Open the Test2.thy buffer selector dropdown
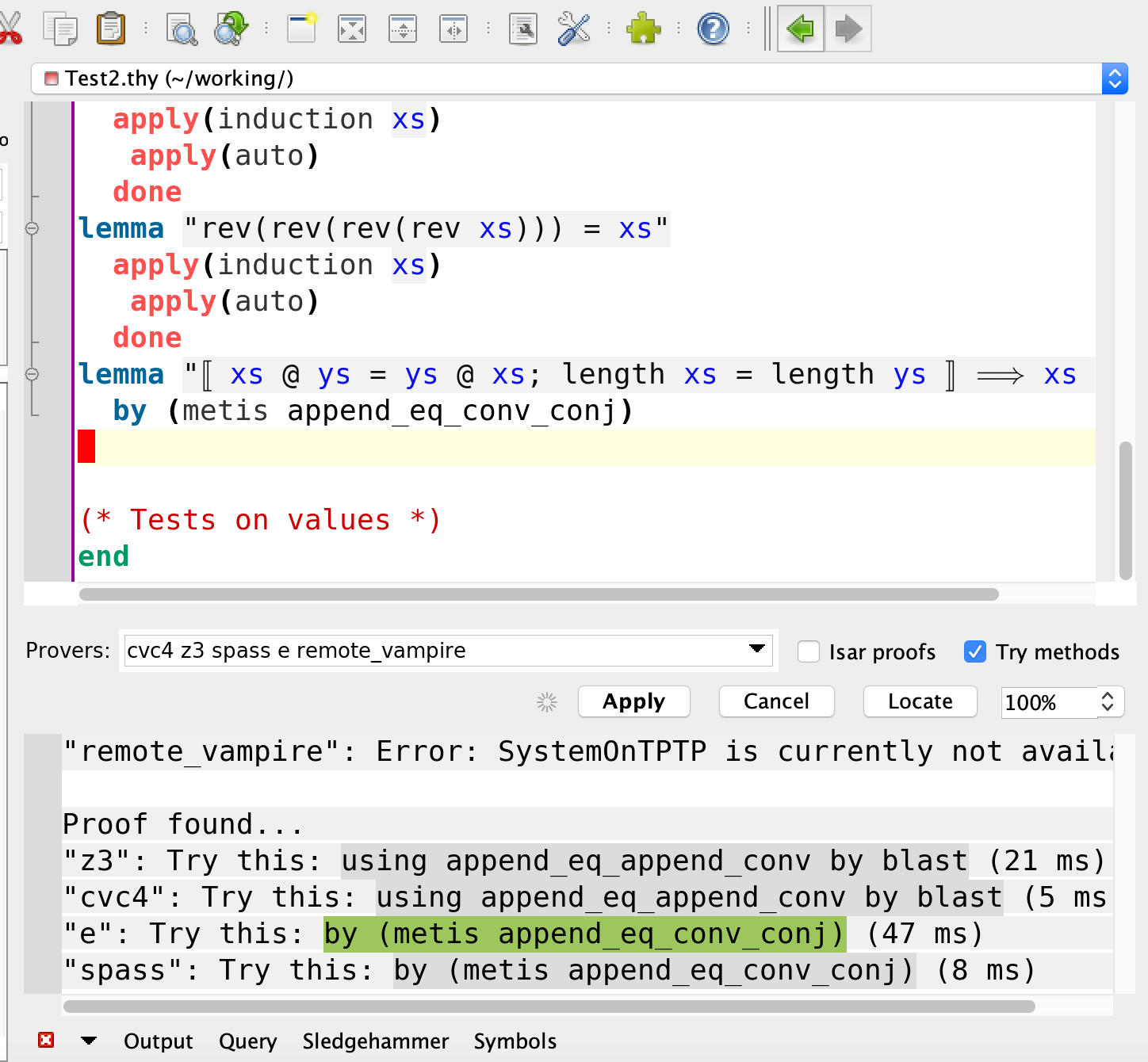This screenshot has height=1062, width=1148. click(x=1115, y=78)
